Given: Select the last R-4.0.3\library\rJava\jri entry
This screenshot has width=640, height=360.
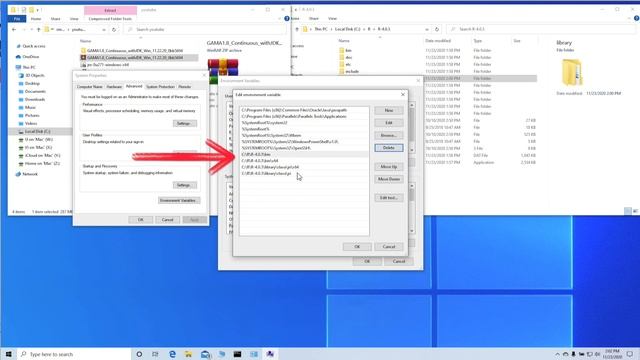Looking at the screenshot, I should [x=304, y=173].
